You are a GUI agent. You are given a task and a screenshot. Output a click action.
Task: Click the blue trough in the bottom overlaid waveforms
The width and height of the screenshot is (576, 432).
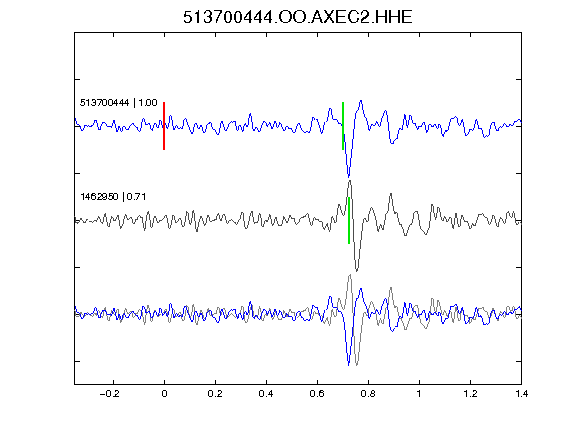(349, 364)
